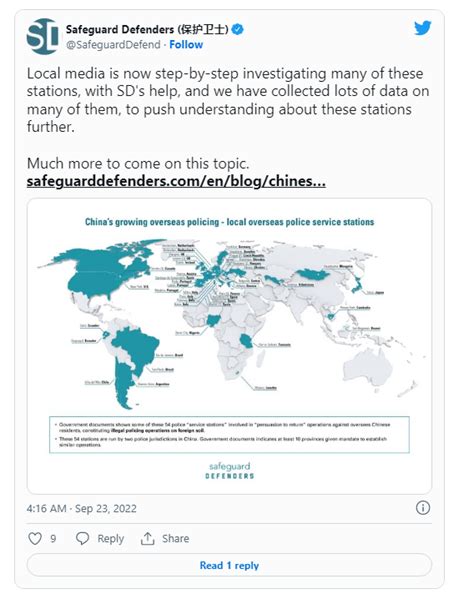Viewport: 474px width, 594px height.
Task: Click the share upload arrow icon
Action: tap(147, 538)
